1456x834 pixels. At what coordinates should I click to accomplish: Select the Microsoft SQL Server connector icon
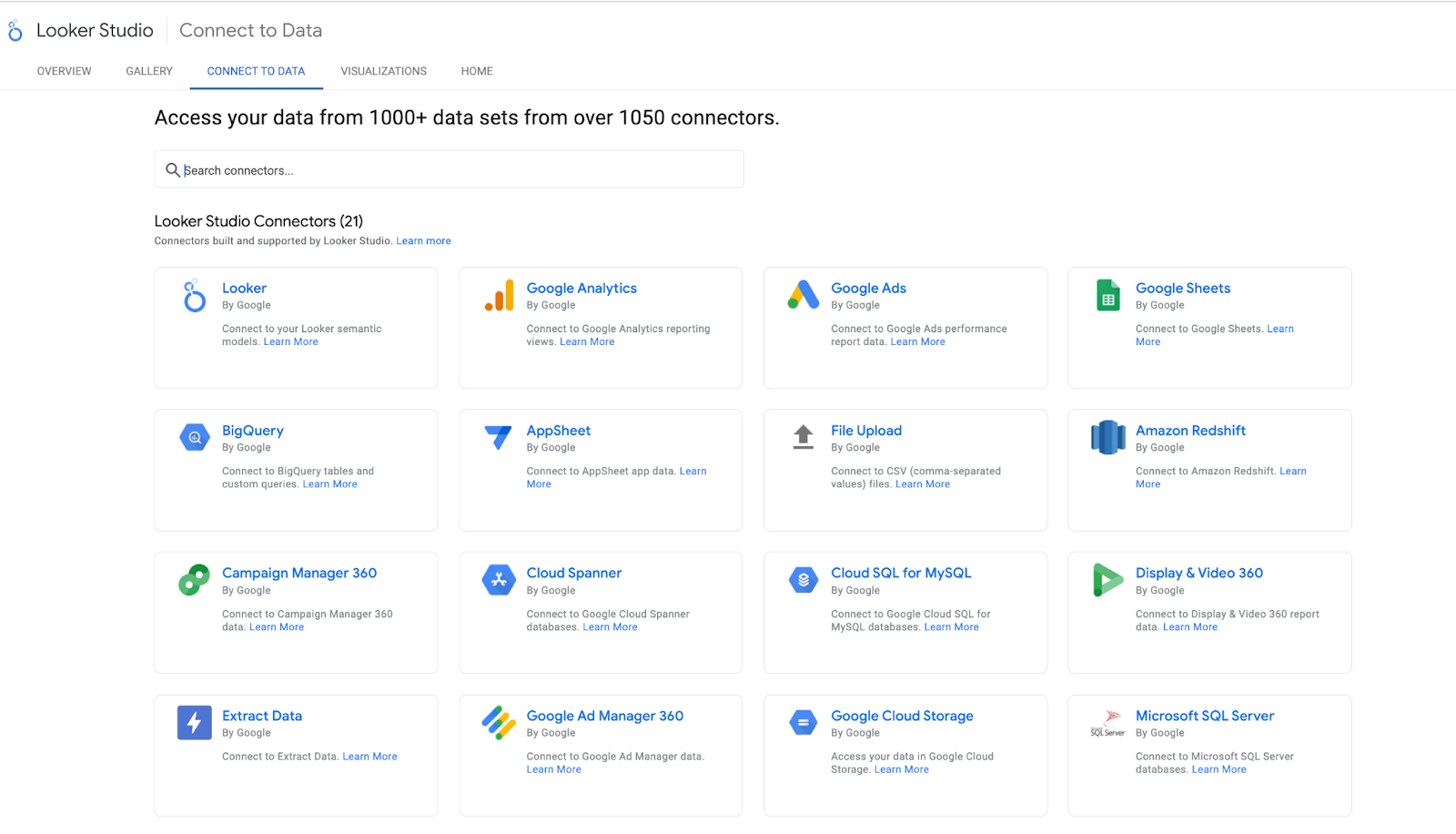[1107, 722]
